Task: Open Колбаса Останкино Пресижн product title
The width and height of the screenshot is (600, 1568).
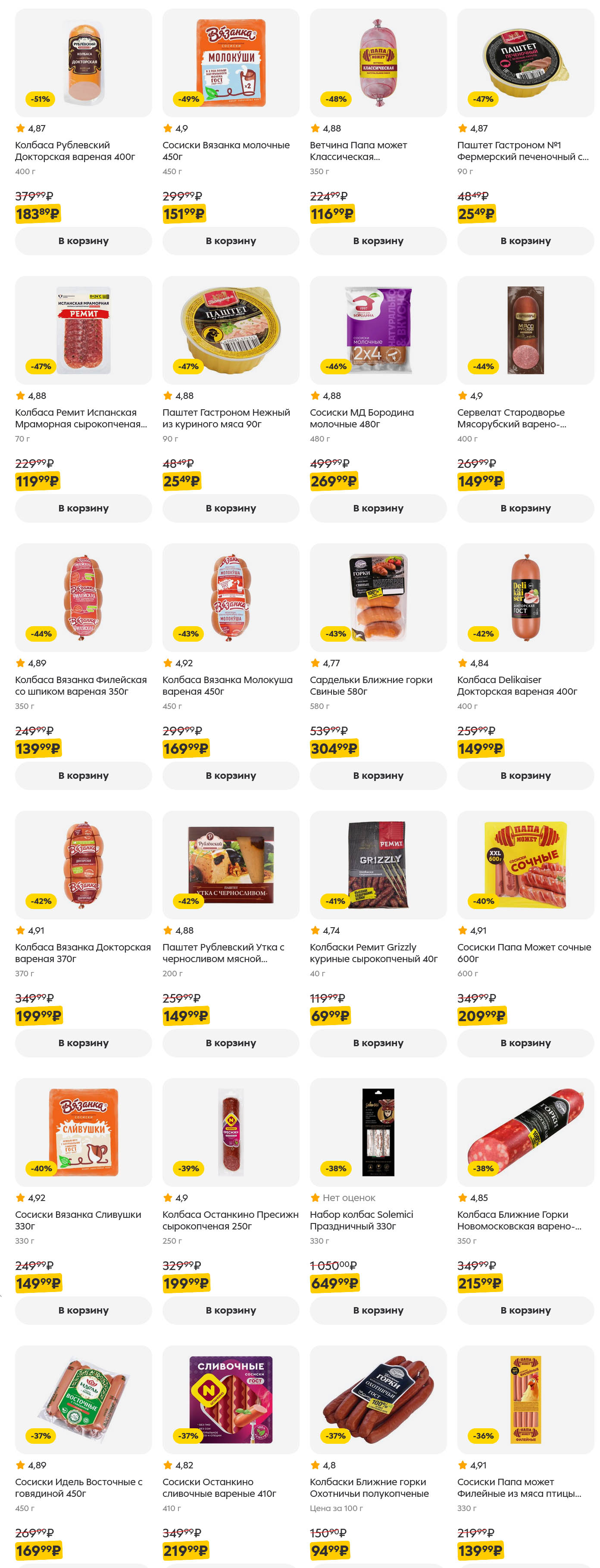Action: click(x=230, y=1220)
